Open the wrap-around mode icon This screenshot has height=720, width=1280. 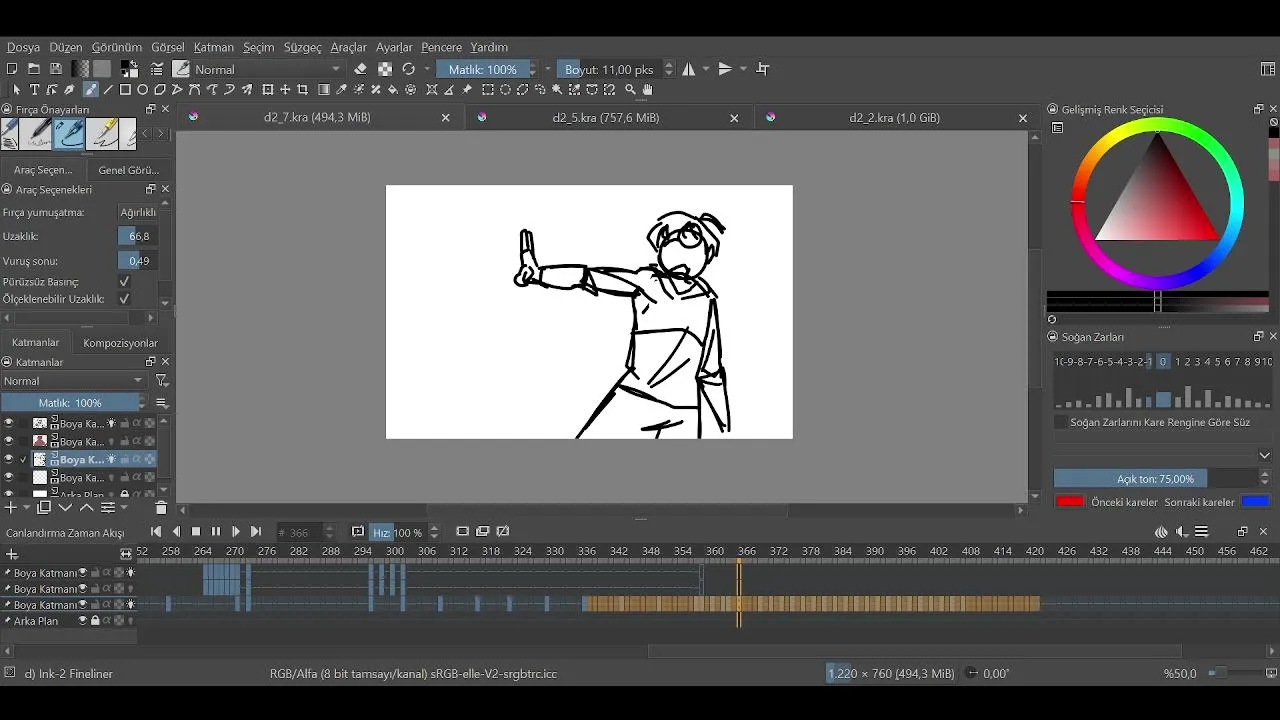click(x=763, y=69)
